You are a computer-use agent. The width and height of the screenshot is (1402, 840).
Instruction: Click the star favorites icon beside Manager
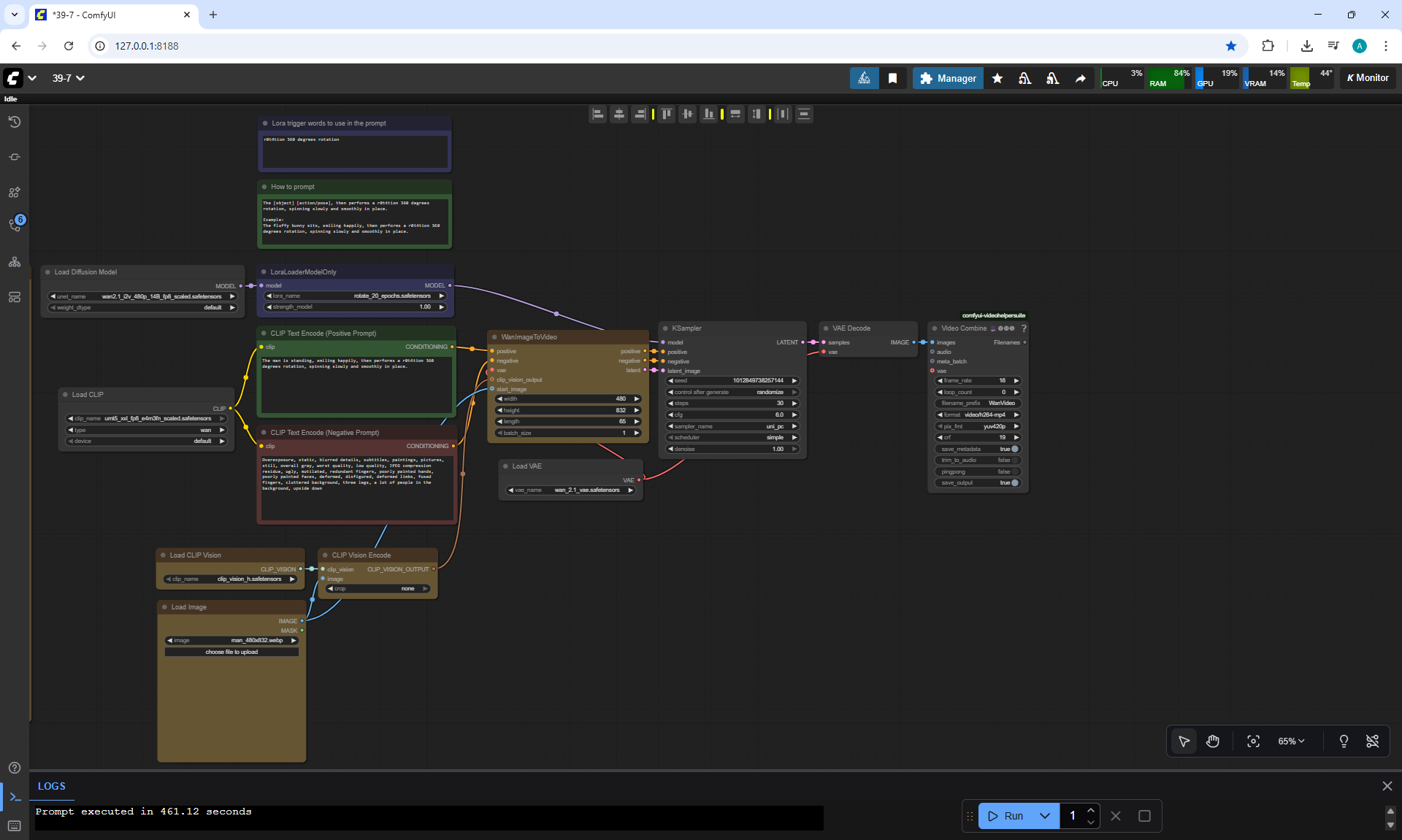[x=997, y=78]
